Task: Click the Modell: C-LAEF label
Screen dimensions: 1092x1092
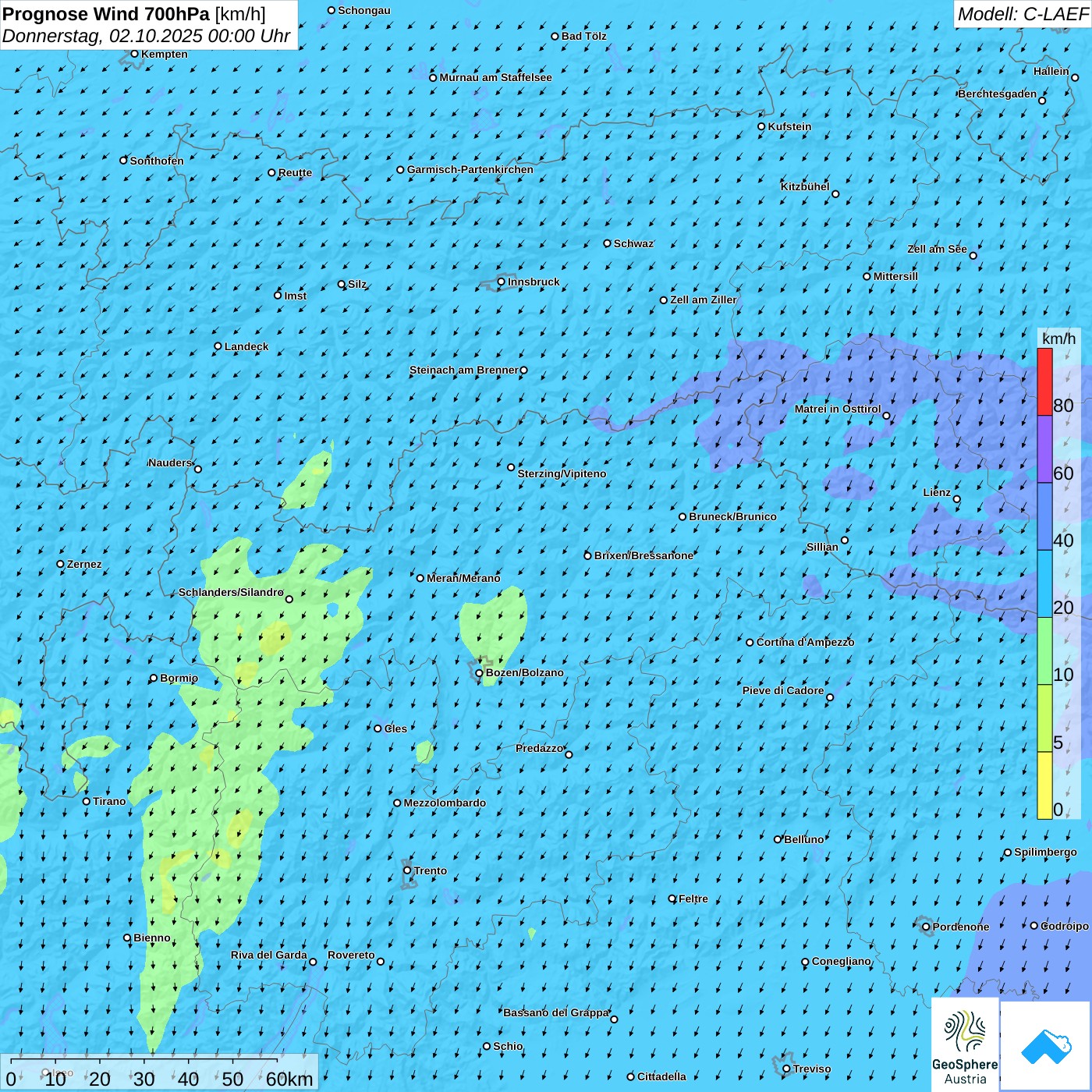Action: pyautogui.click(x=1023, y=14)
